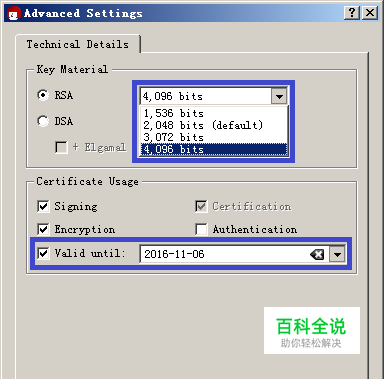The height and width of the screenshot is (379, 385).
Task: Toggle the Encryption checkbox
Action: 43,229
